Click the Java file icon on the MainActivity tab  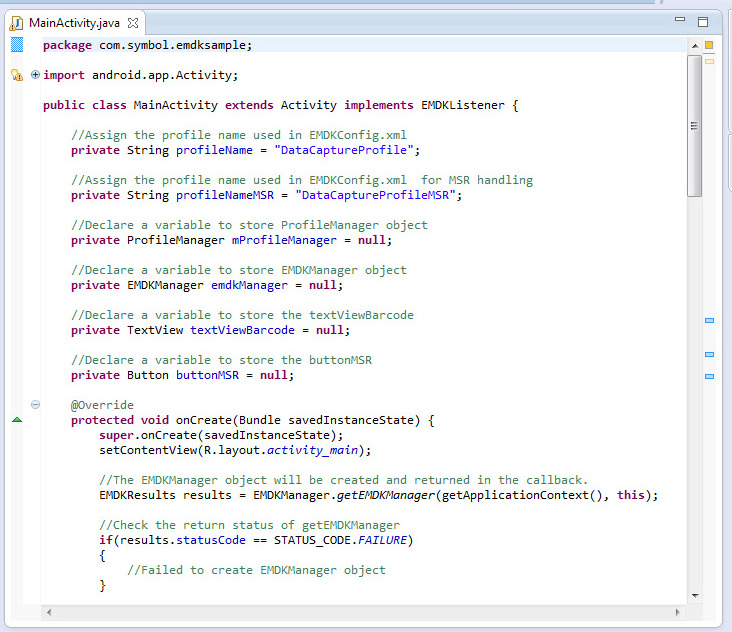(x=16, y=22)
